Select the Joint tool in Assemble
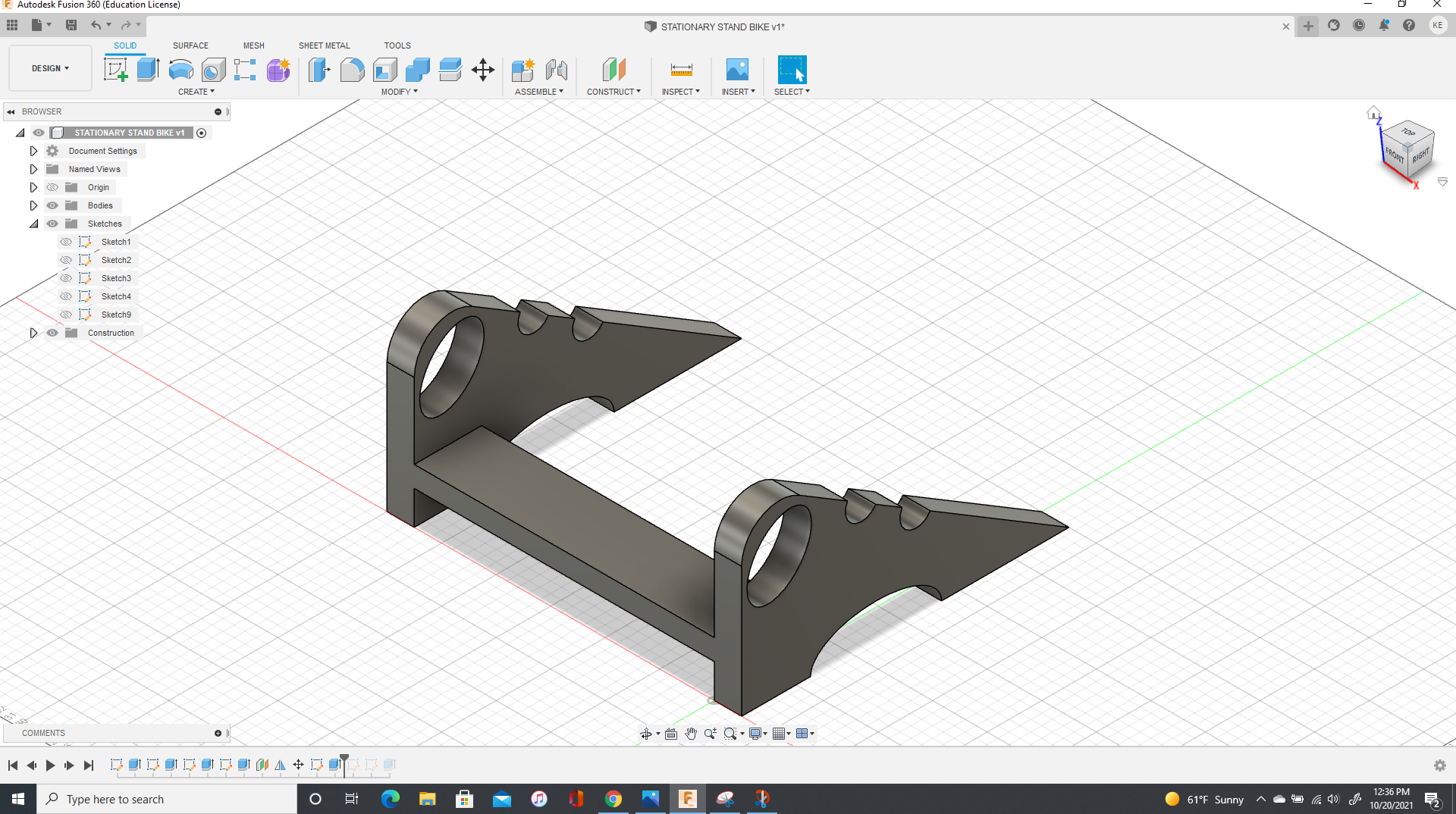The image size is (1456, 814). click(x=557, y=69)
